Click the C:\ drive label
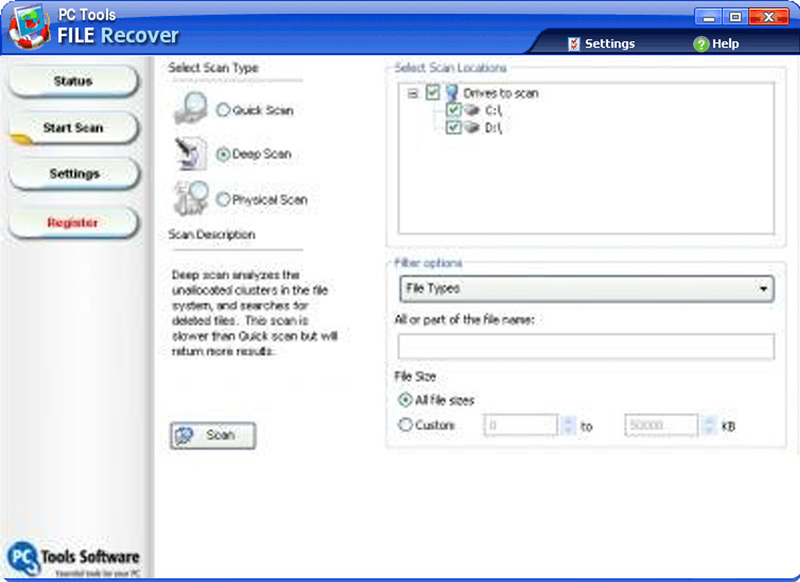The height and width of the screenshot is (582, 800). (493, 110)
